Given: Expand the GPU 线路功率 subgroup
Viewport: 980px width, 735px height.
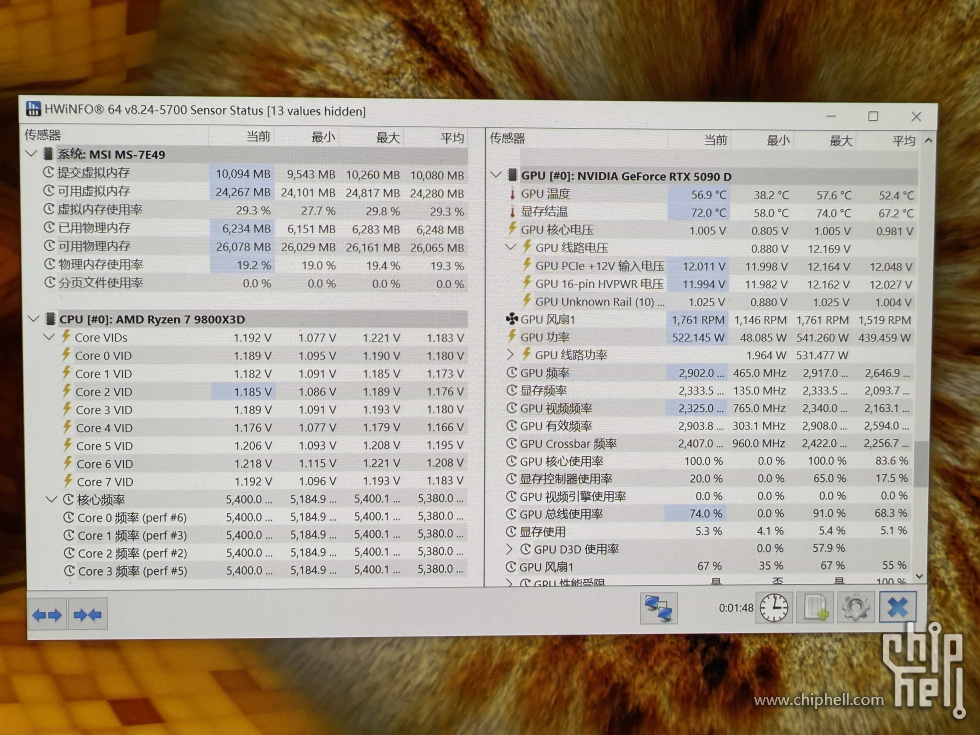Looking at the screenshot, I should [510, 354].
